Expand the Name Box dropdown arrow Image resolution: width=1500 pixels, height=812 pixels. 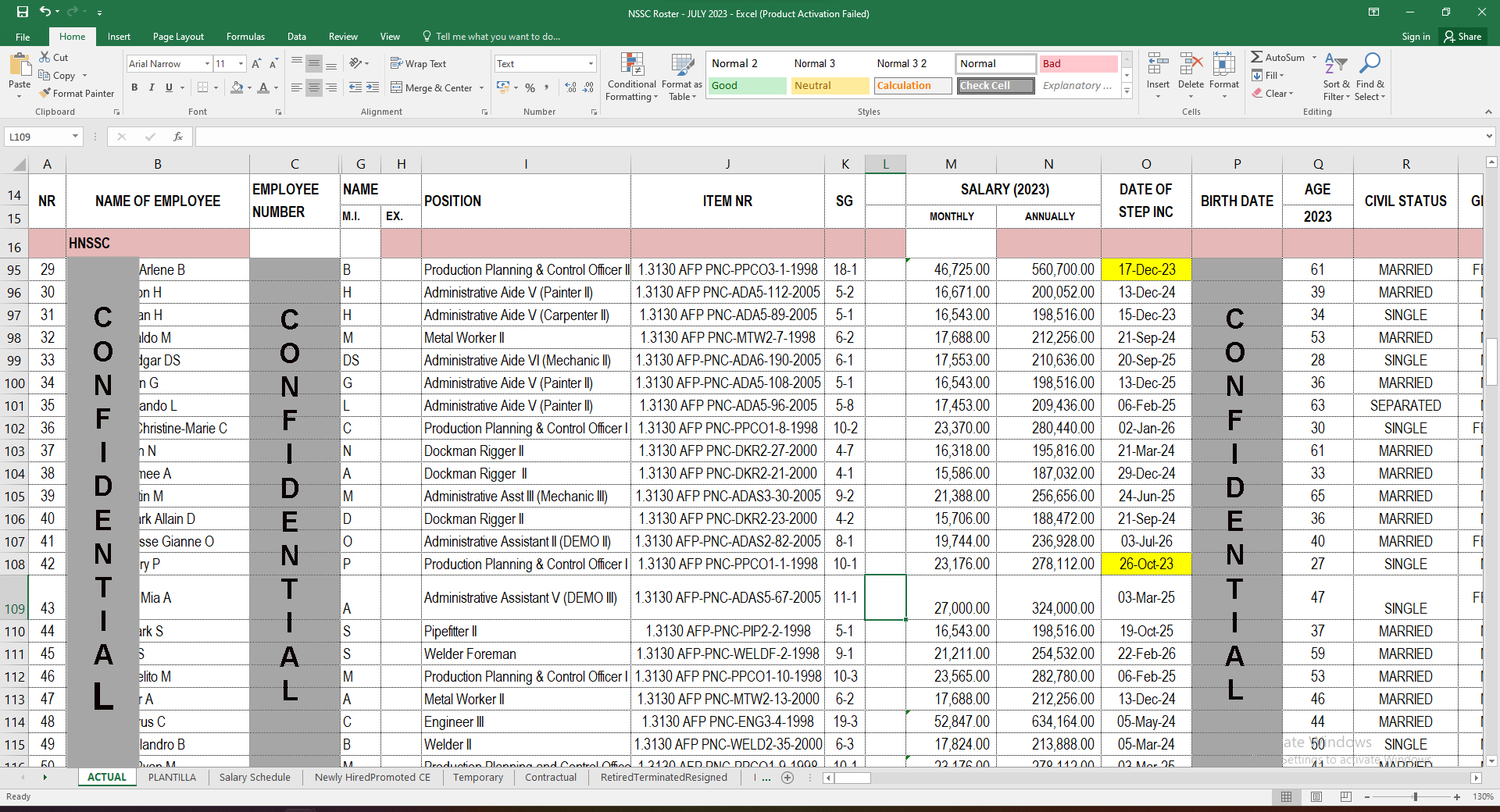[x=75, y=137]
